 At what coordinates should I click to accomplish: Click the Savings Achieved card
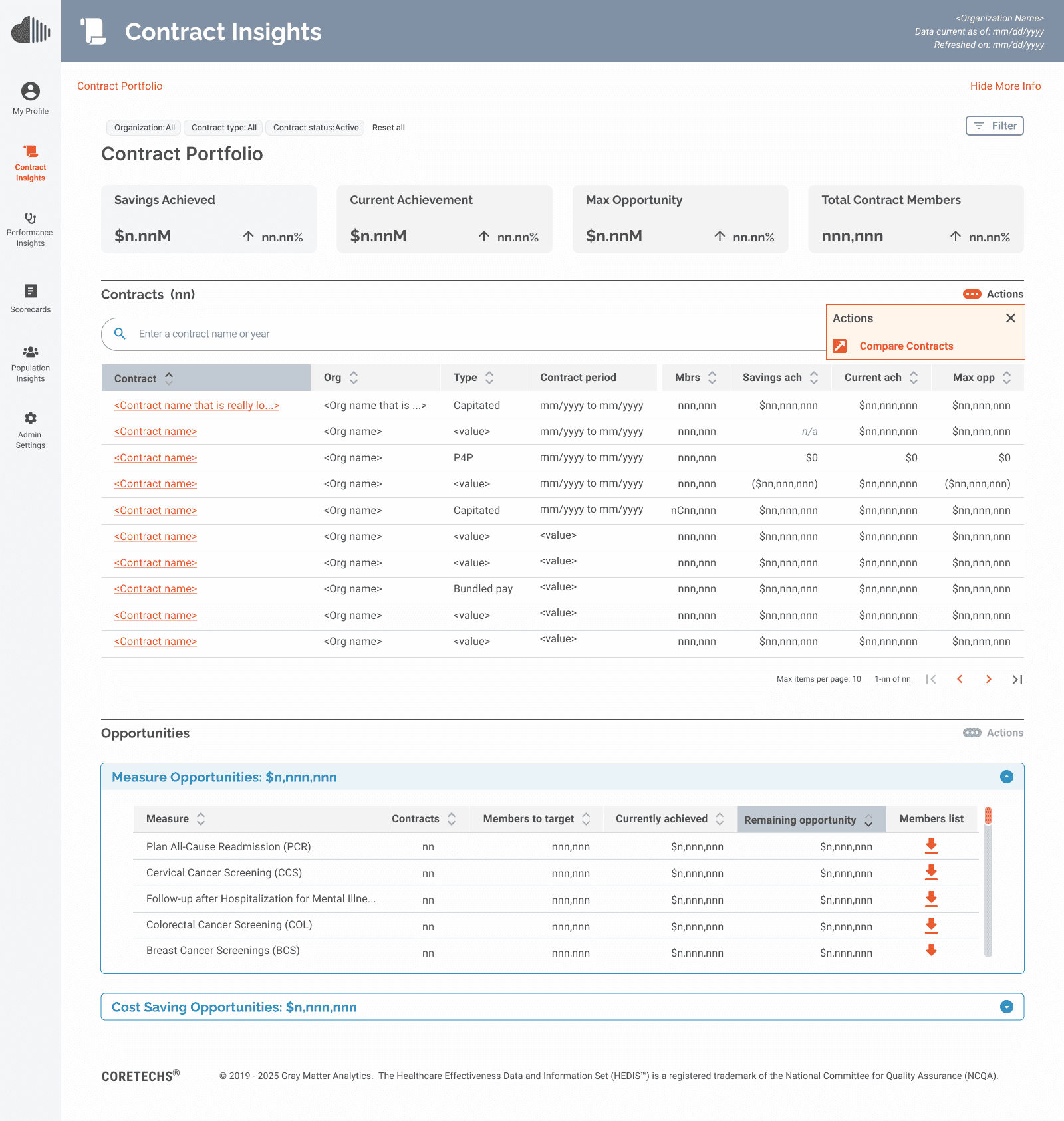coord(209,219)
